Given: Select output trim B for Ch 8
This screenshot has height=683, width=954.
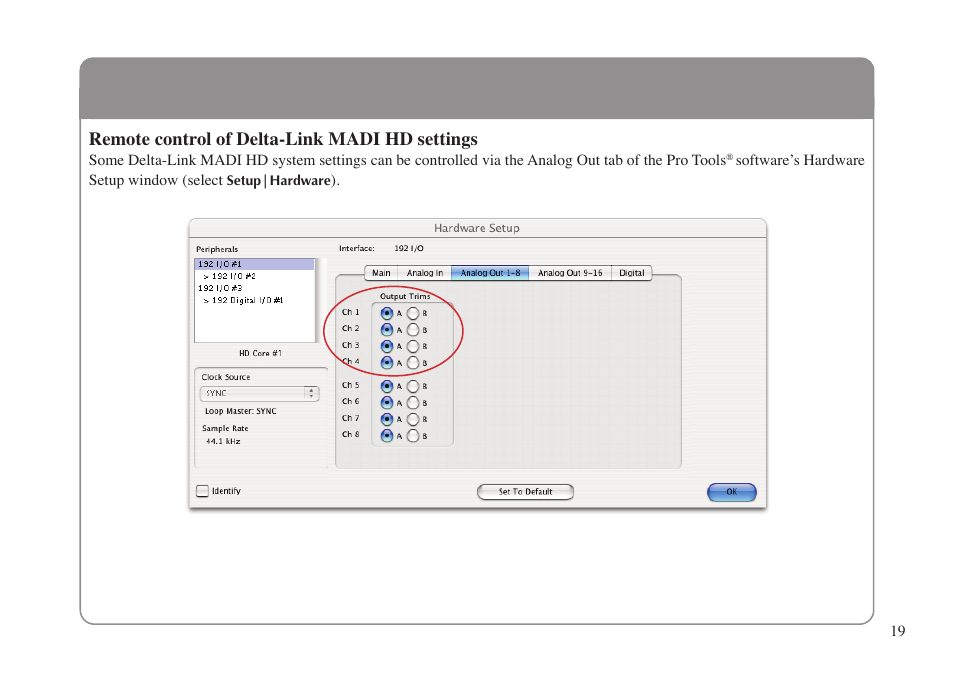Looking at the screenshot, I should 413,435.
